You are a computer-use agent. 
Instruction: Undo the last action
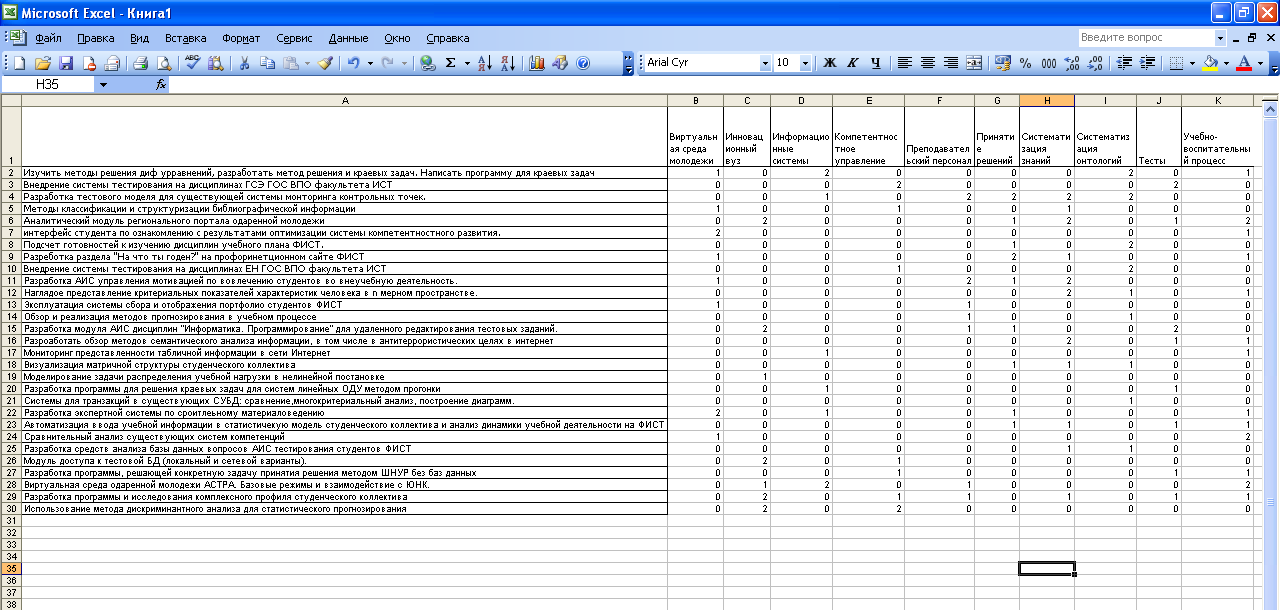click(354, 62)
